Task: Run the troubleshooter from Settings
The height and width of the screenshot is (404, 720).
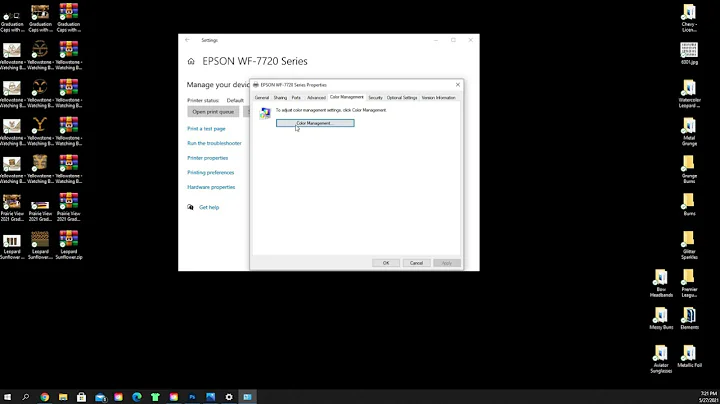Action: click(214, 143)
